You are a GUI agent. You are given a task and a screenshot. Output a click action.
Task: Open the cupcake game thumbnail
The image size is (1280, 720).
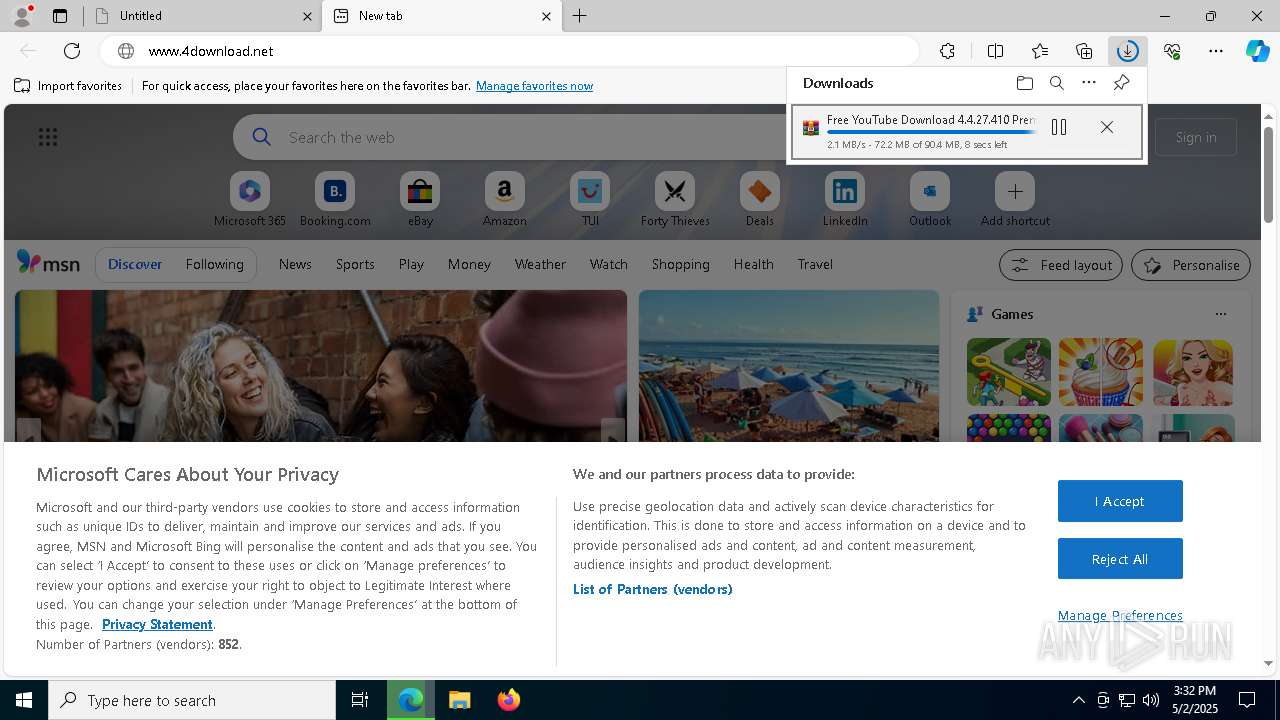(x=1101, y=372)
